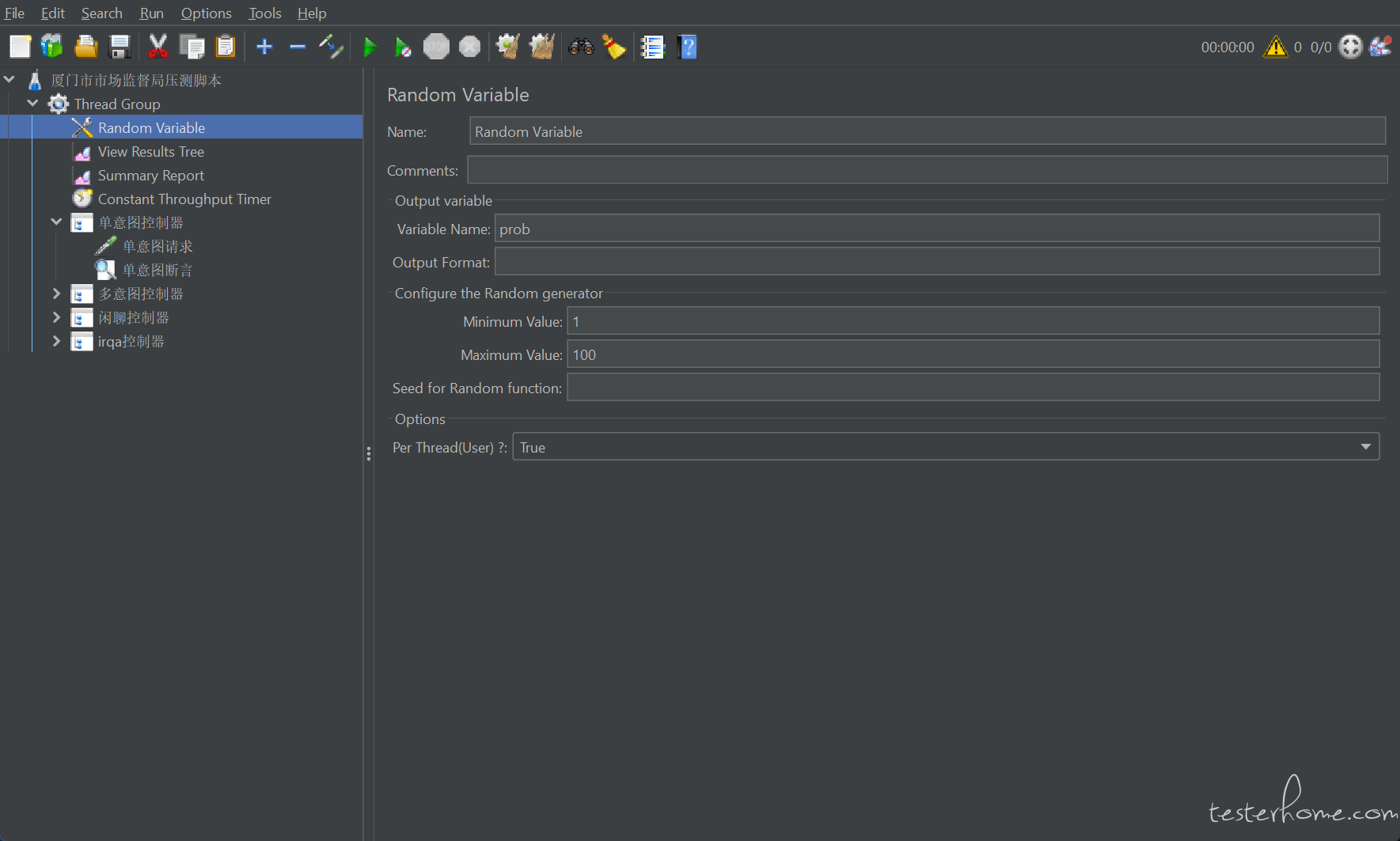Click the Function Helper list icon

653,47
